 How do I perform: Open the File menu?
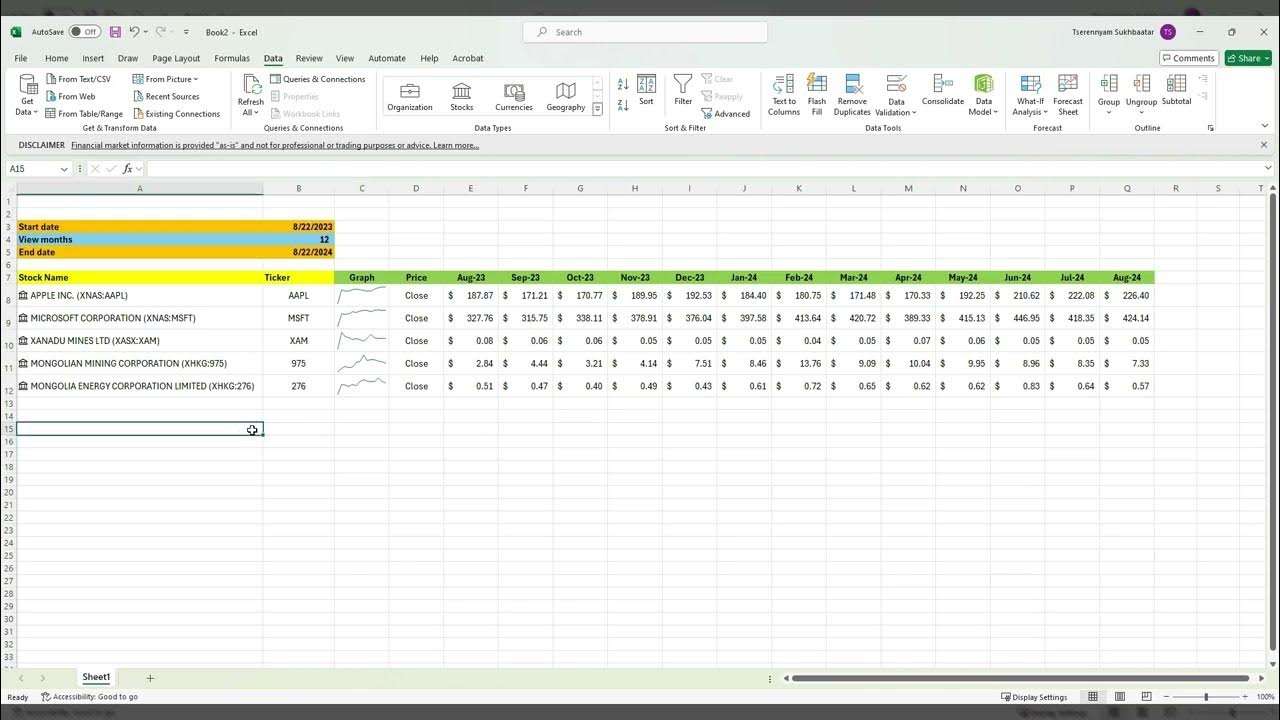coord(21,58)
